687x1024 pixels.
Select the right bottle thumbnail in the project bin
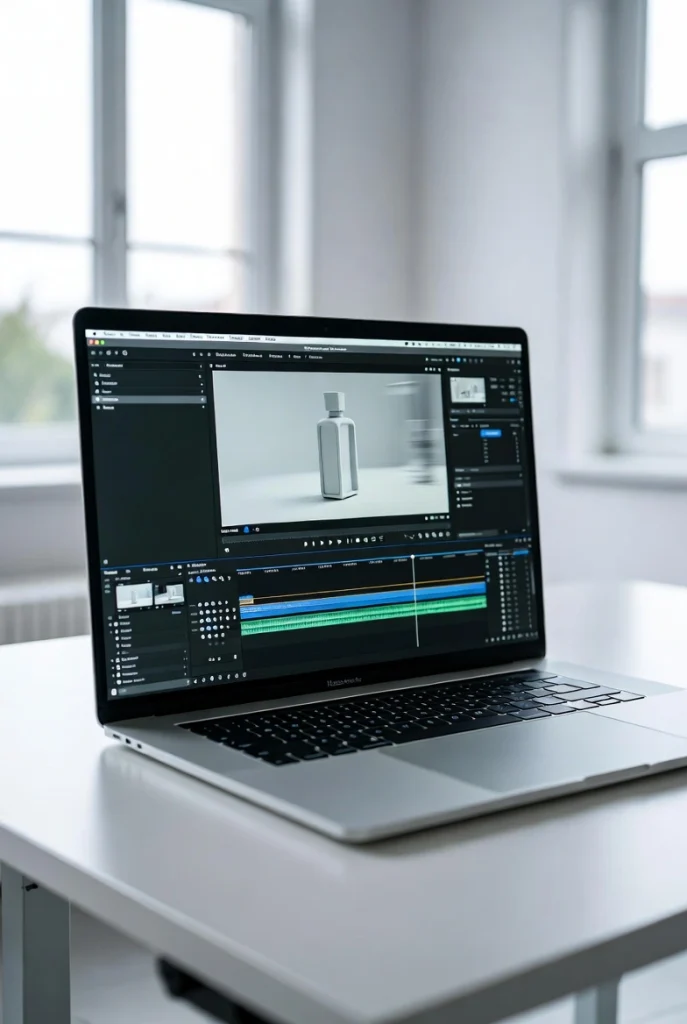point(168,594)
